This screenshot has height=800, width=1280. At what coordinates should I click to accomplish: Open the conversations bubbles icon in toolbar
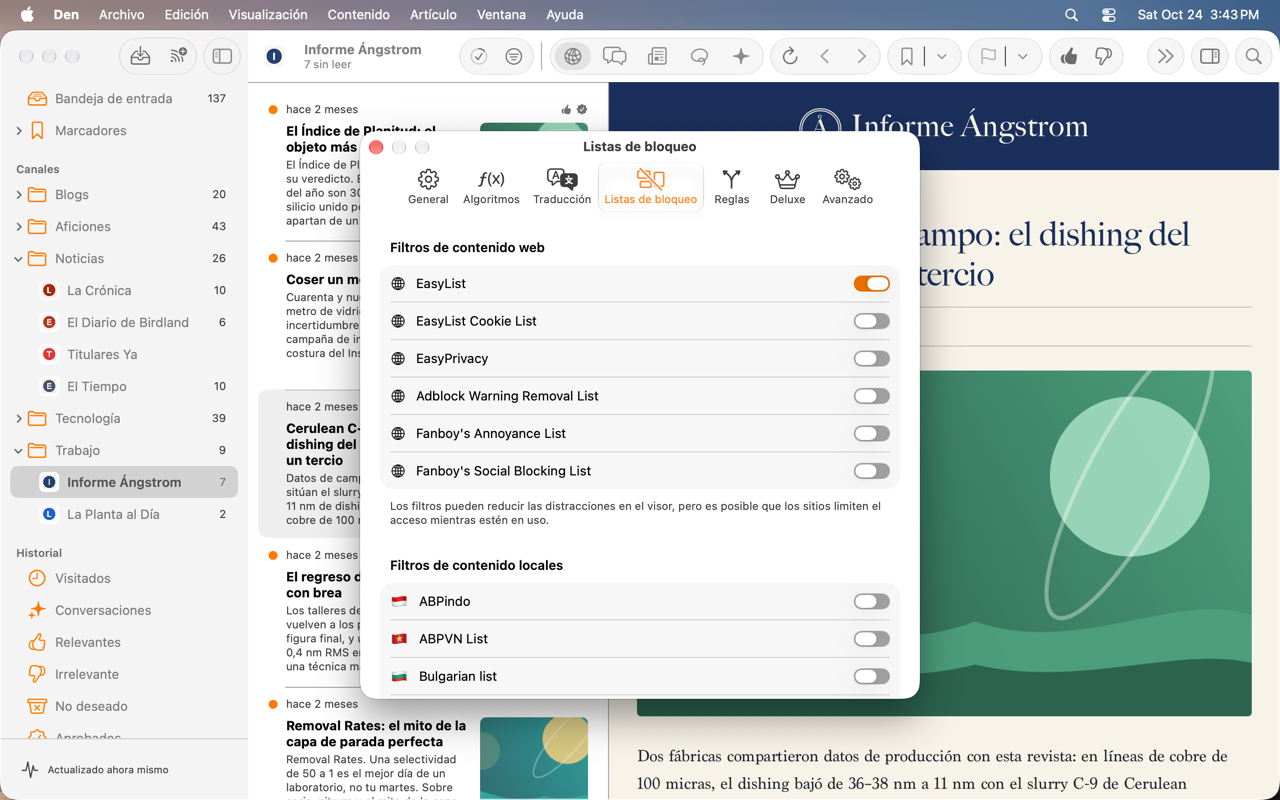pos(615,57)
